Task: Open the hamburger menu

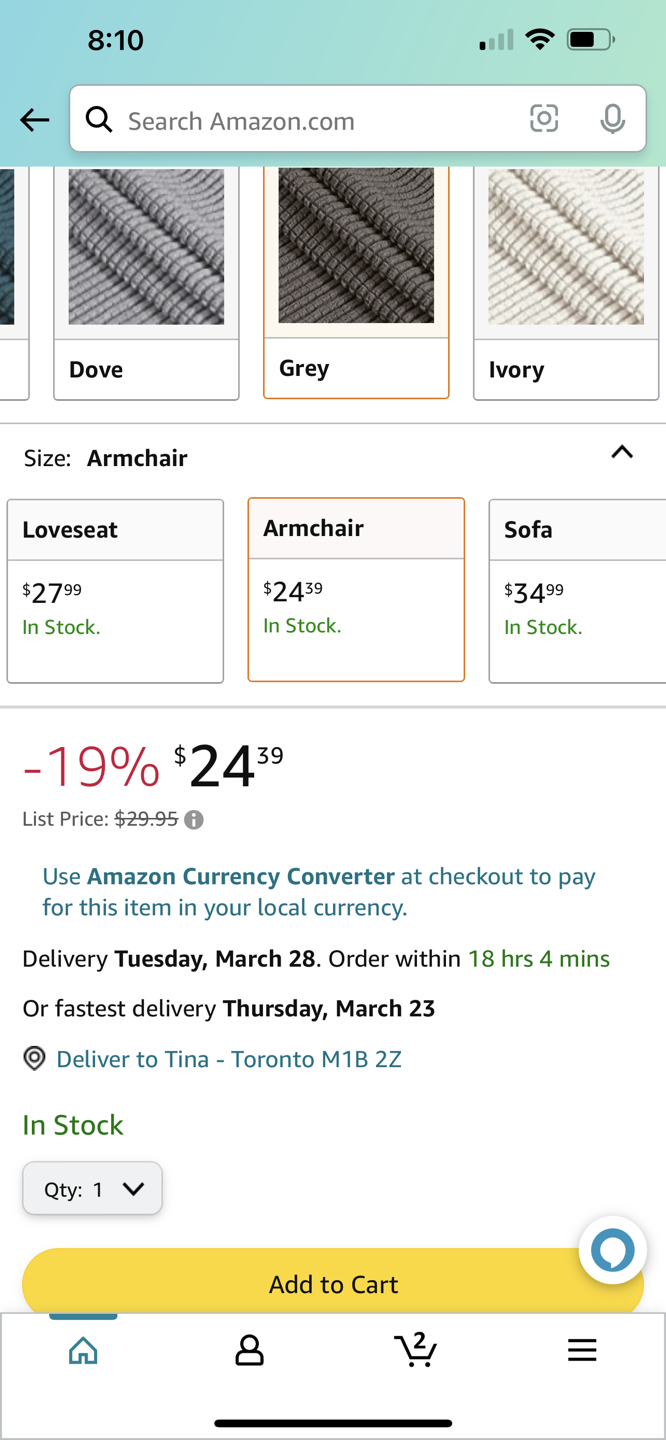Action: coord(582,1351)
